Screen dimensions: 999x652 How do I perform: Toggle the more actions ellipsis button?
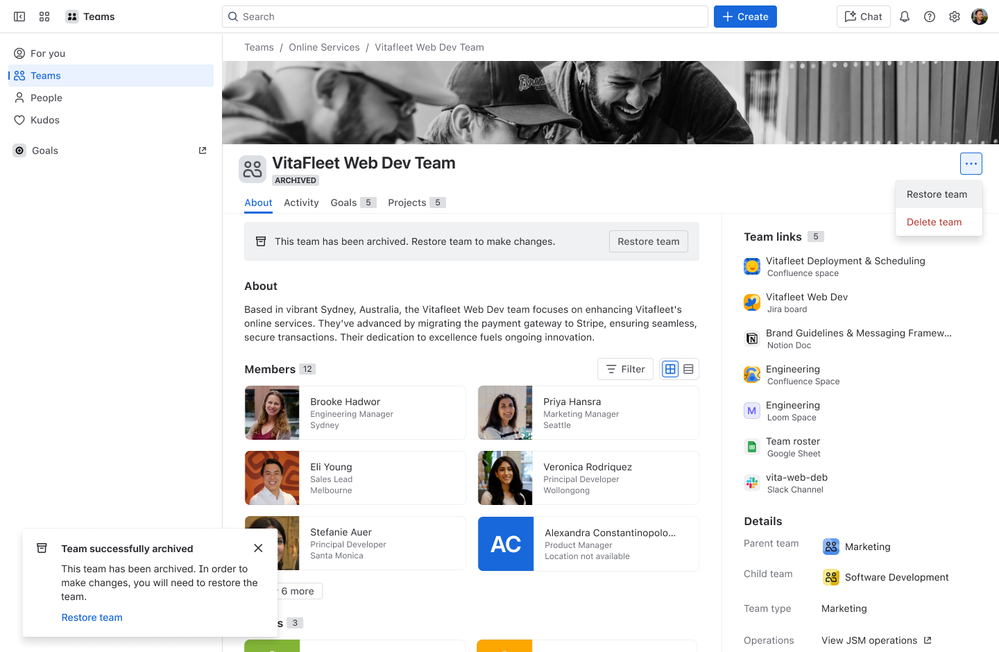pos(970,164)
